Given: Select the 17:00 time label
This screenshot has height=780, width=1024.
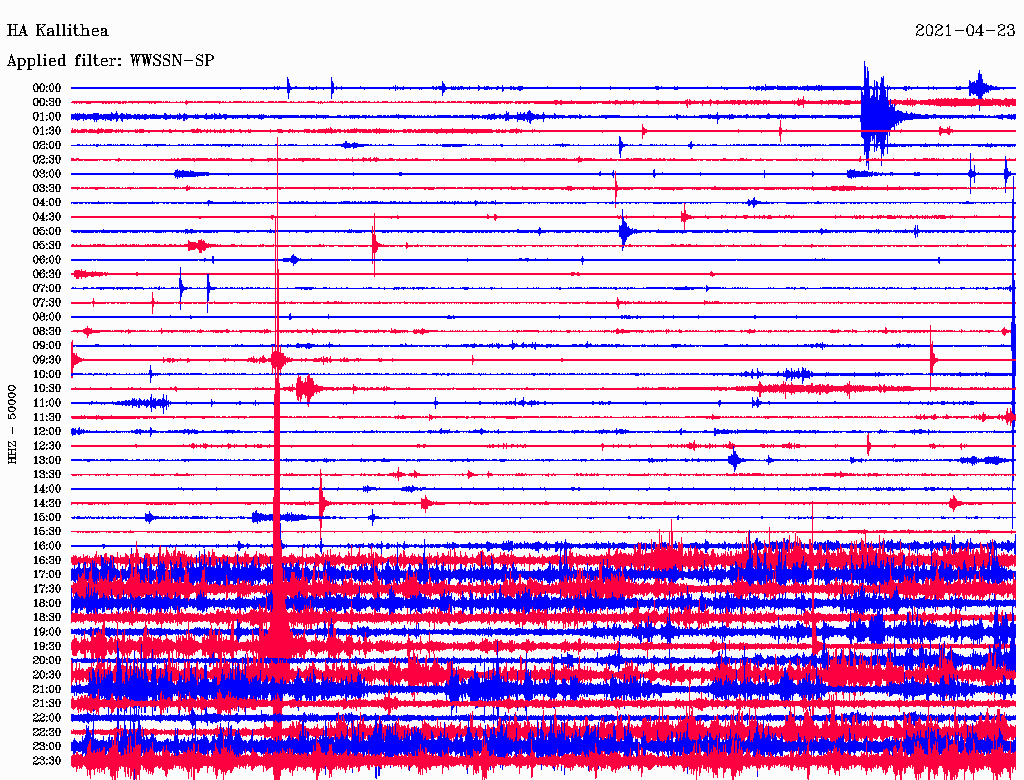Looking at the screenshot, I should (47, 576).
